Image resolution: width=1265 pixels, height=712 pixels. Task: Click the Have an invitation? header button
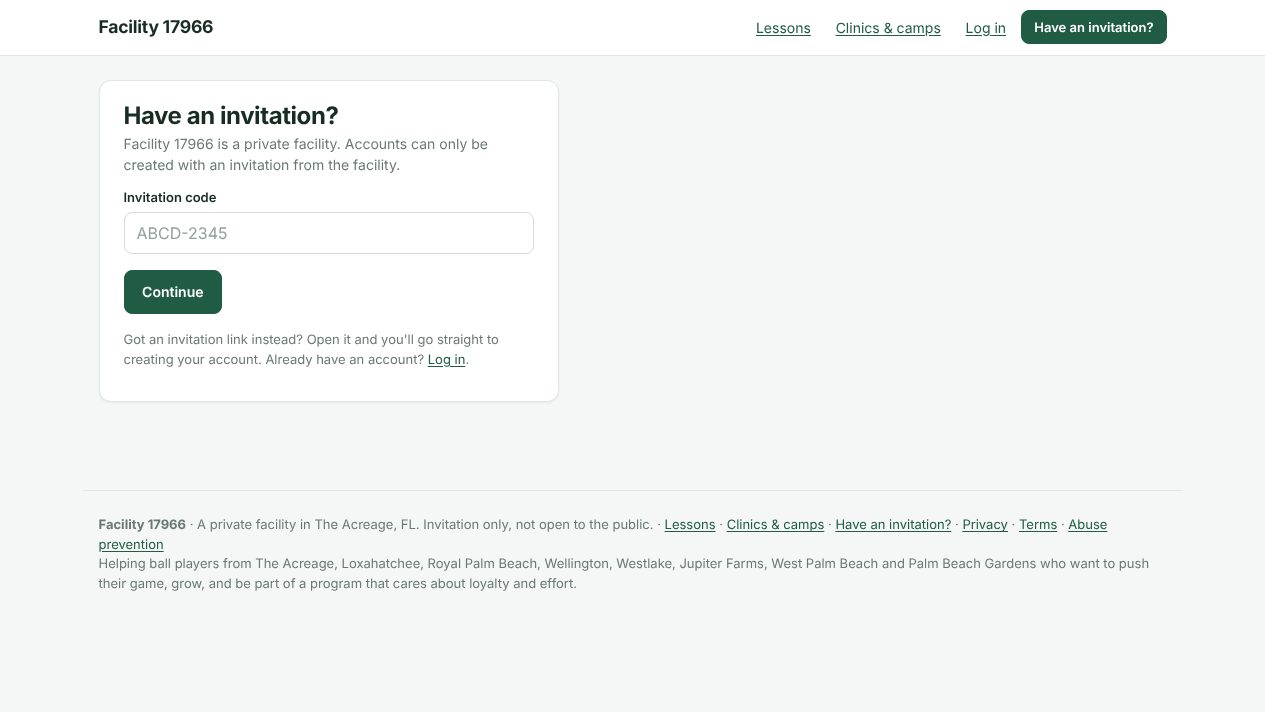1093,27
